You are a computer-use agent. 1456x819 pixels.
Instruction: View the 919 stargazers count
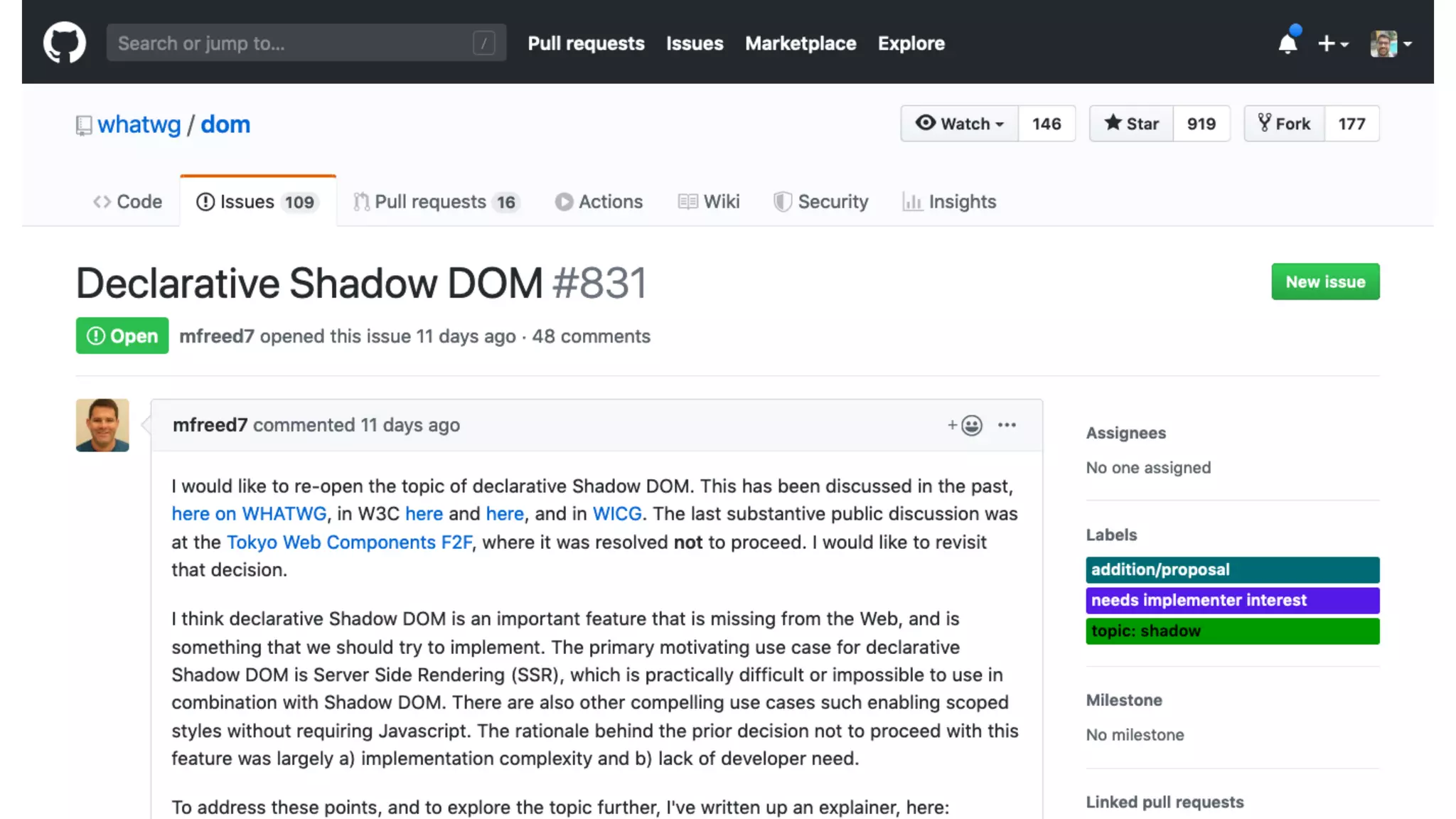1201,124
